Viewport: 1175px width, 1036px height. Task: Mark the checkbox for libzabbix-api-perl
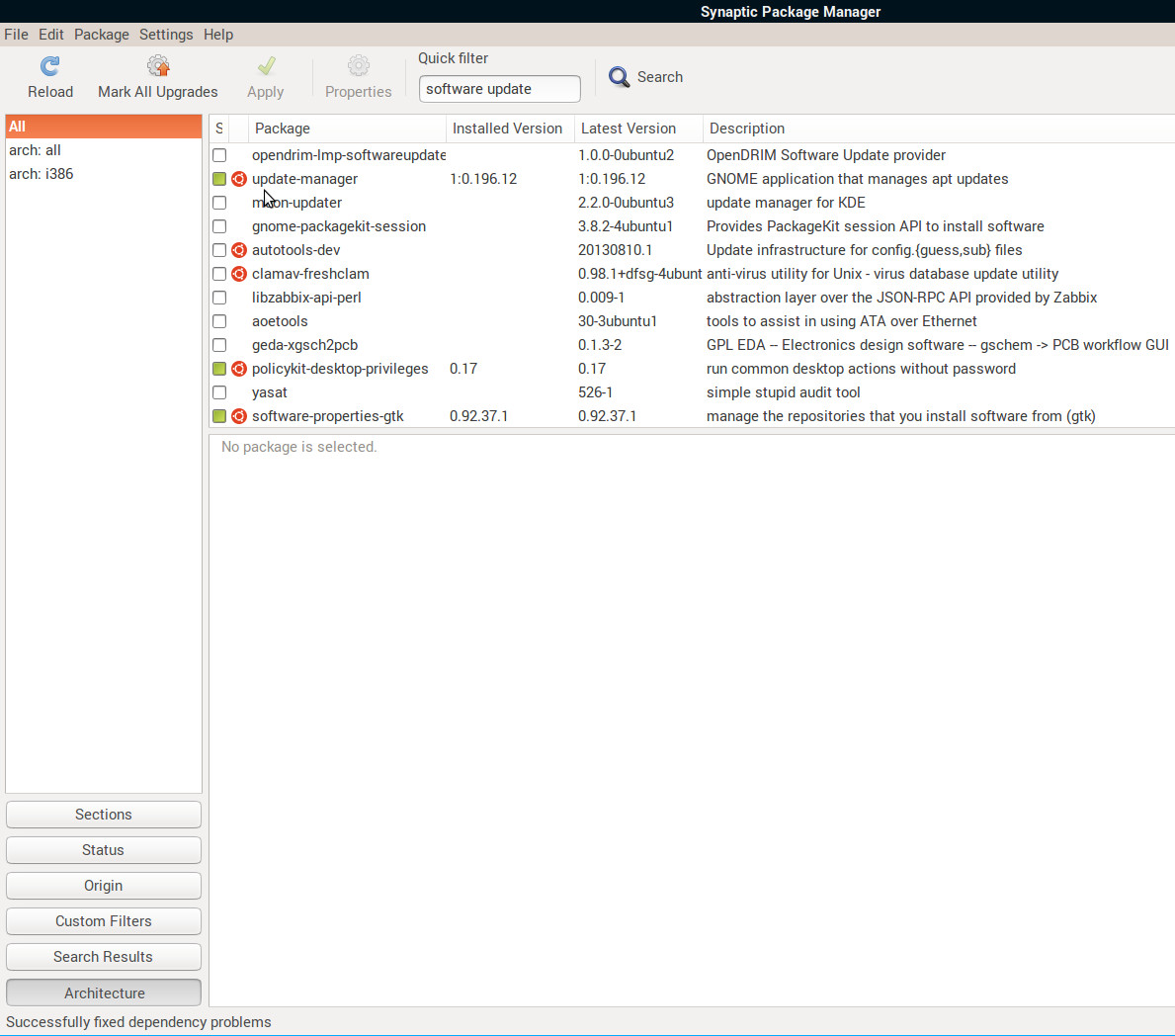tap(219, 298)
